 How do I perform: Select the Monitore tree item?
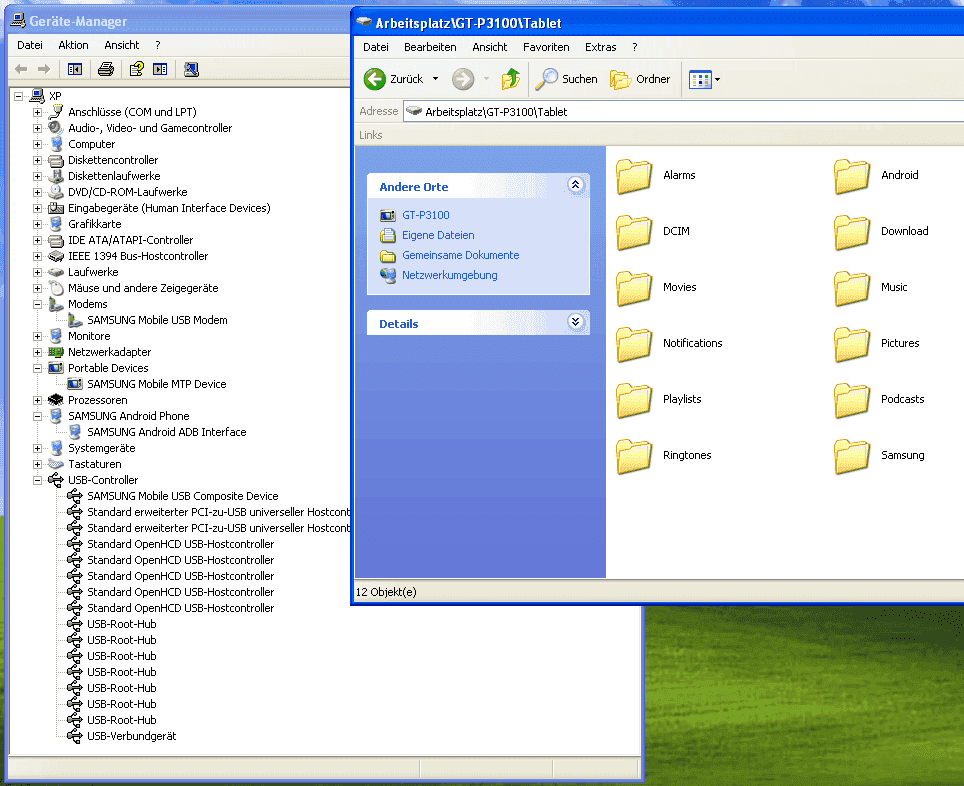tap(89, 336)
